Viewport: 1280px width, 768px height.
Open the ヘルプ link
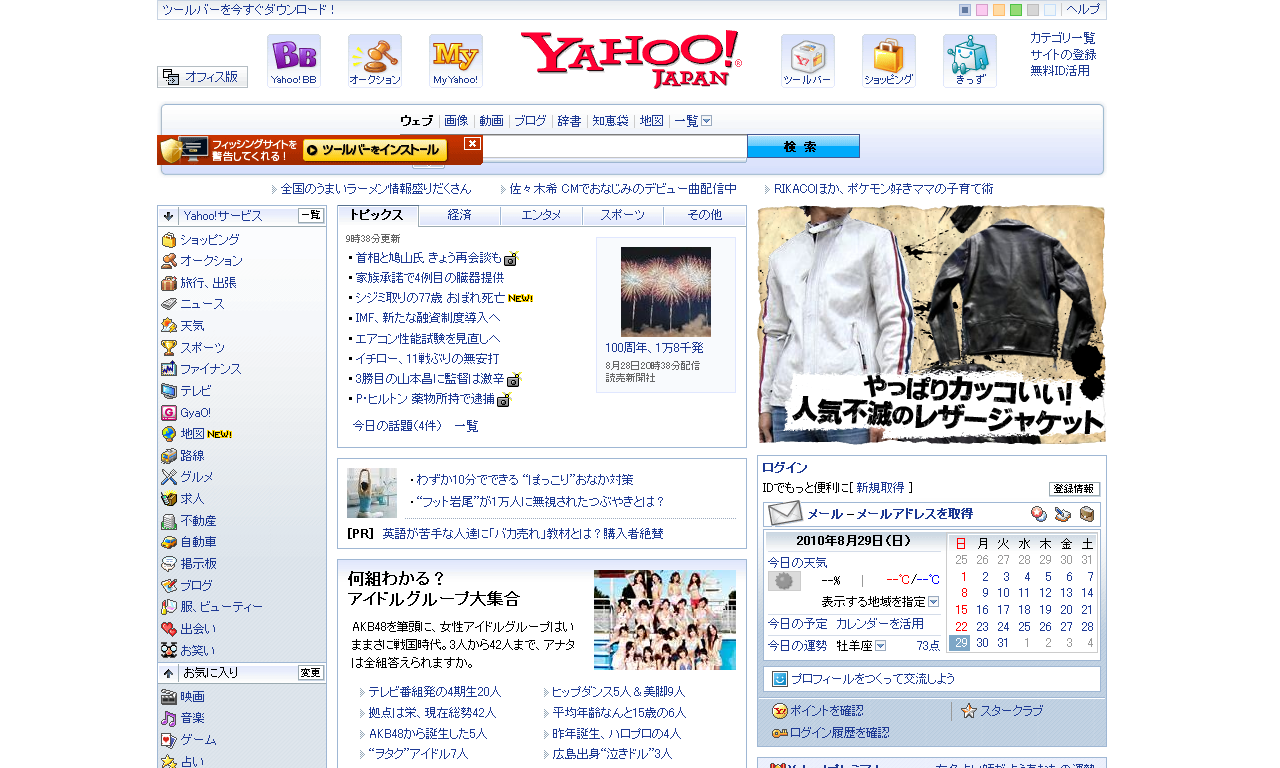[1083, 9]
